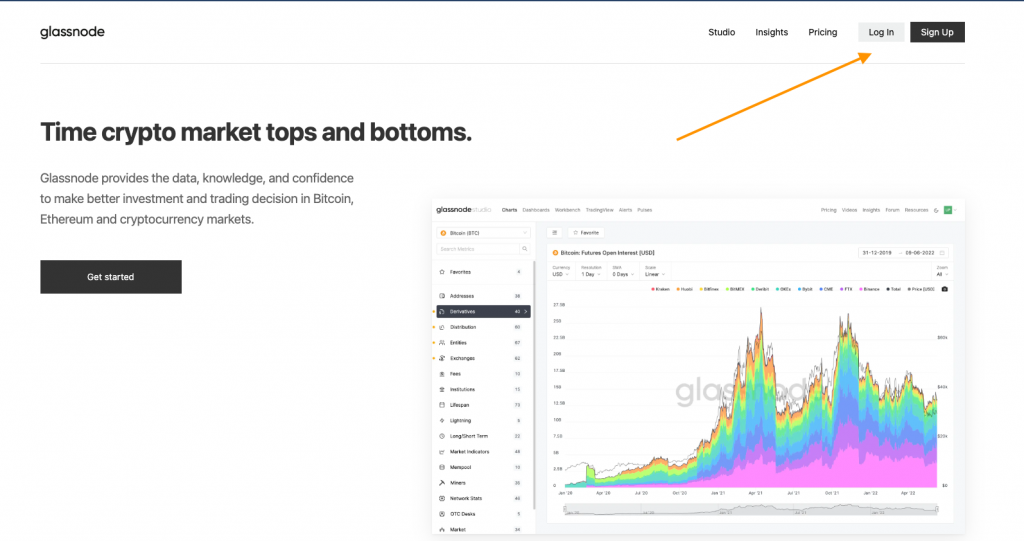The height and width of the screenshot is (541, 1024).
Task: Select the Network Stats category icon
Action: click(x=442, y=499)
